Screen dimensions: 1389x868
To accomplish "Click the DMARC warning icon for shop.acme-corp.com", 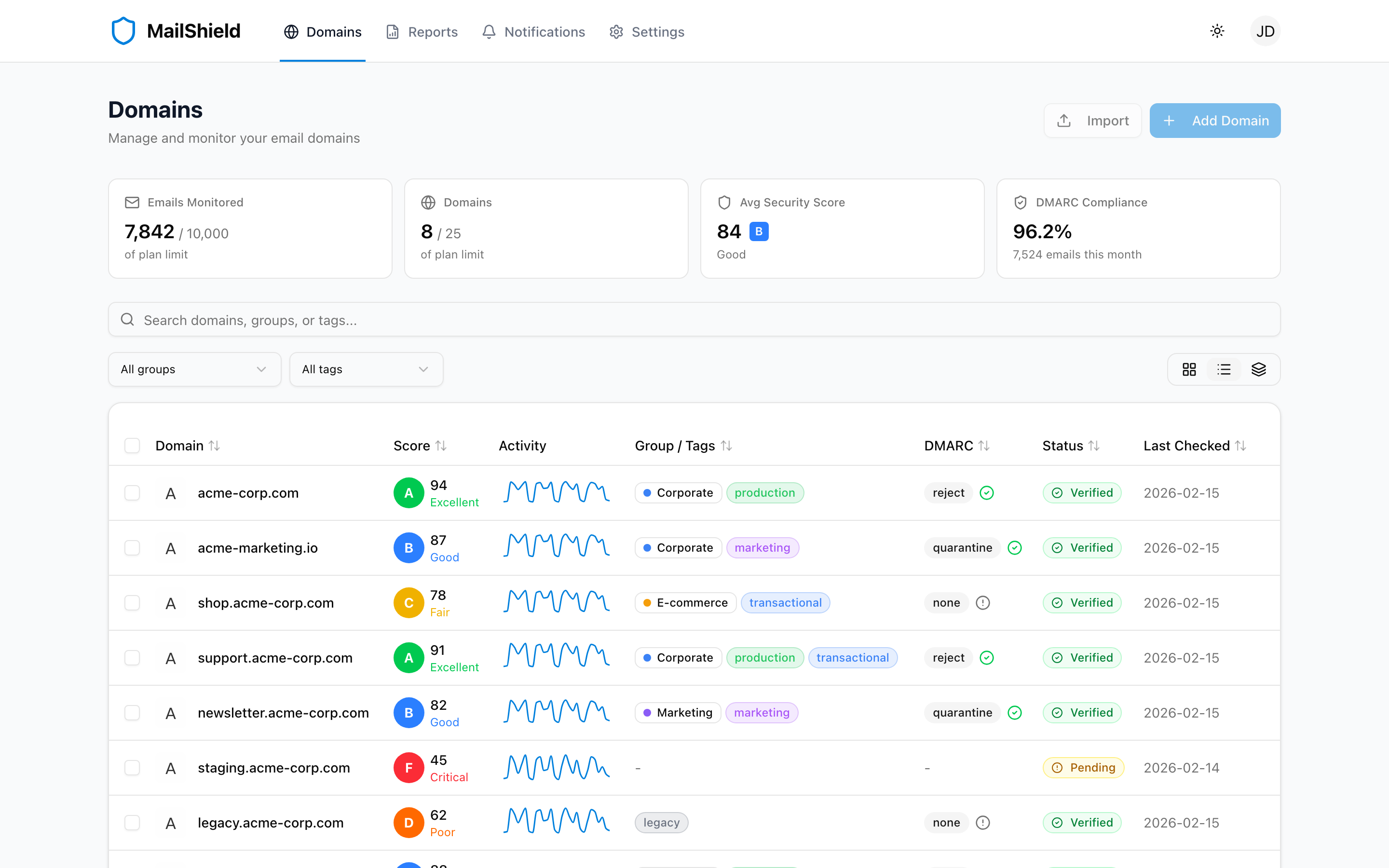I will [x=982, y=603].
